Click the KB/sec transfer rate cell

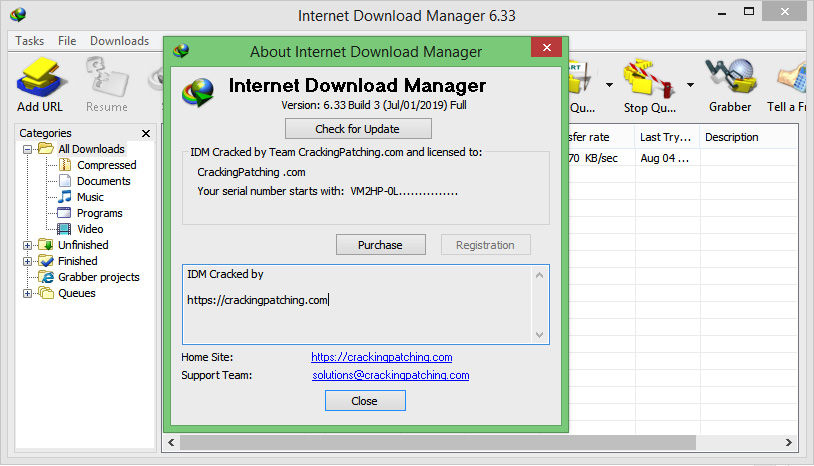point(593,158)
